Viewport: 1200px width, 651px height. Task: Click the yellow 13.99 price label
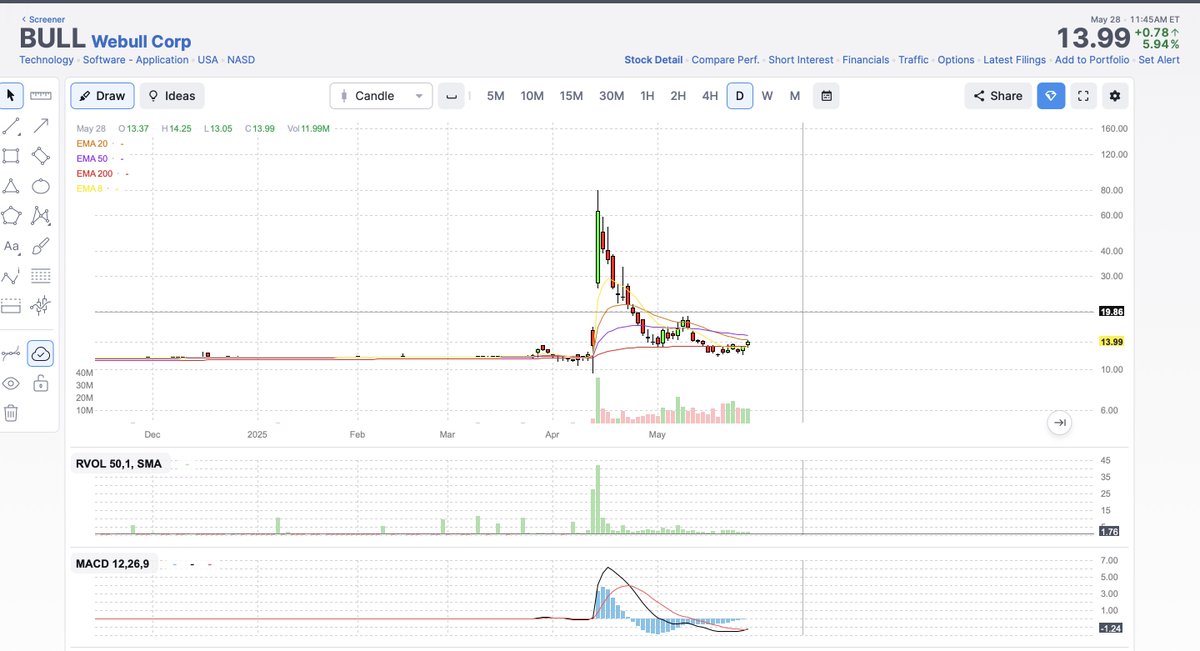coord(1110,341)
